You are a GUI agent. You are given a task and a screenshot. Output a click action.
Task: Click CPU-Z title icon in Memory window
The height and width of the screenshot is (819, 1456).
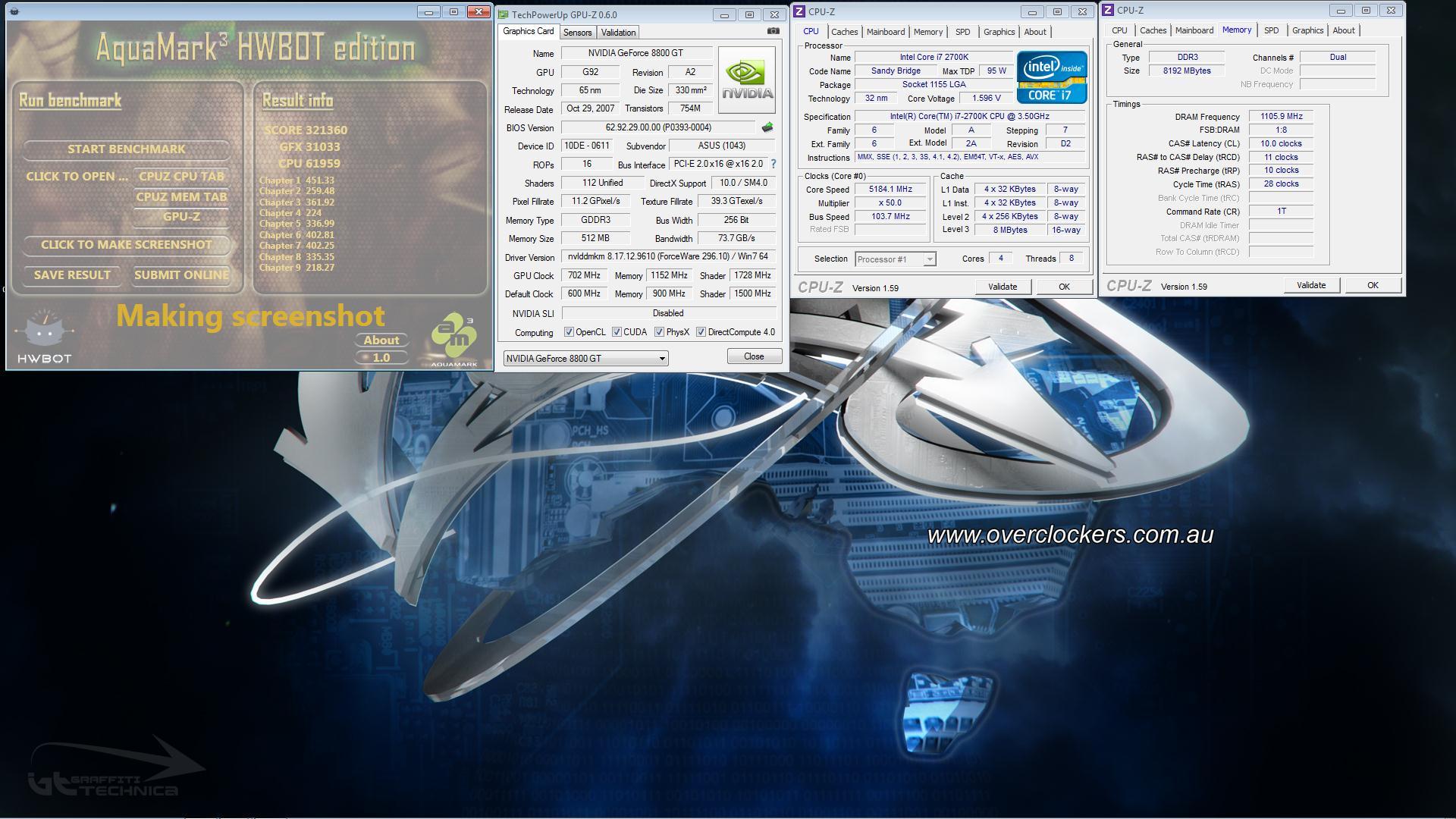1108,10
